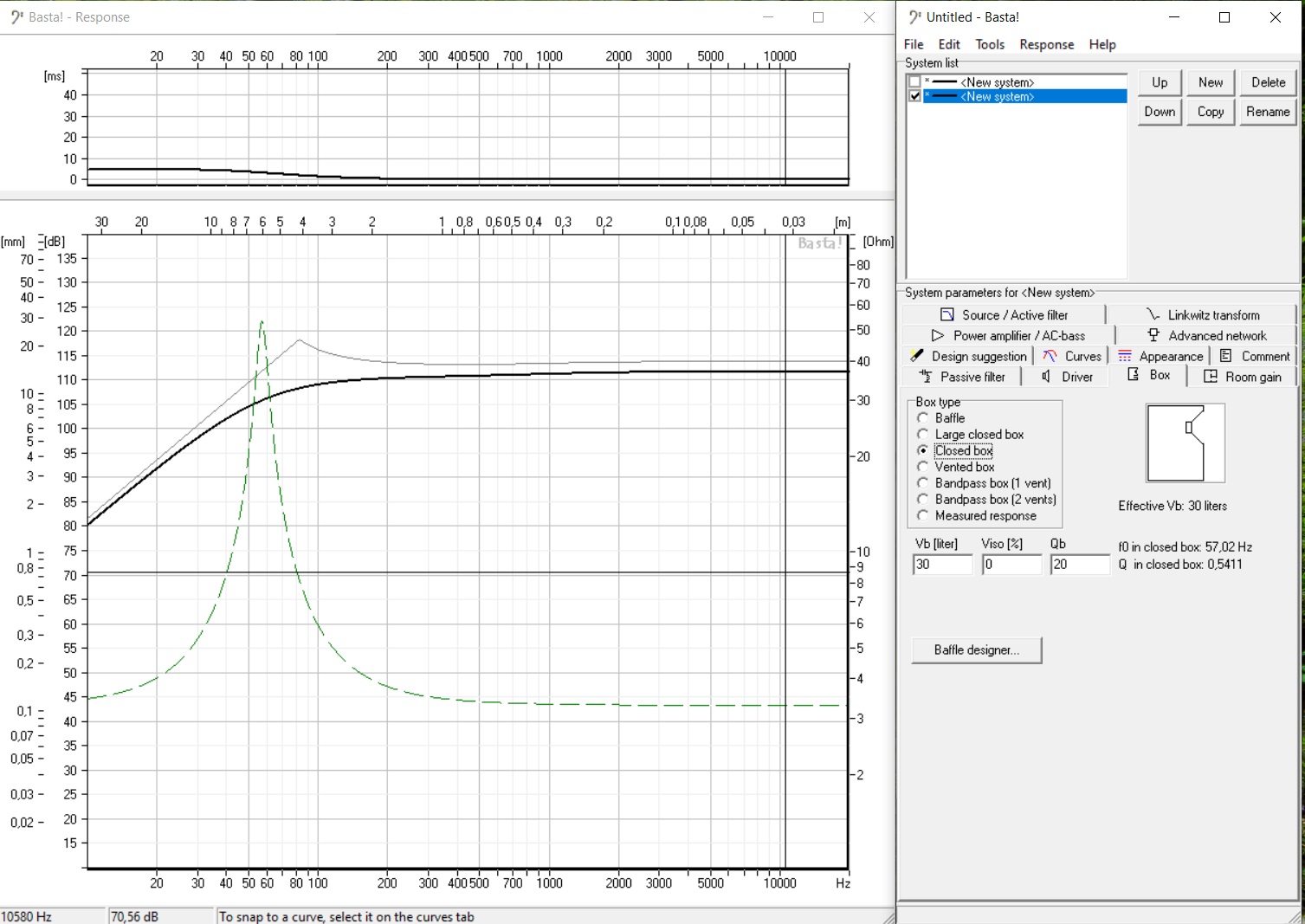Click the closed box diagram thumbnail

(1185, 443)
